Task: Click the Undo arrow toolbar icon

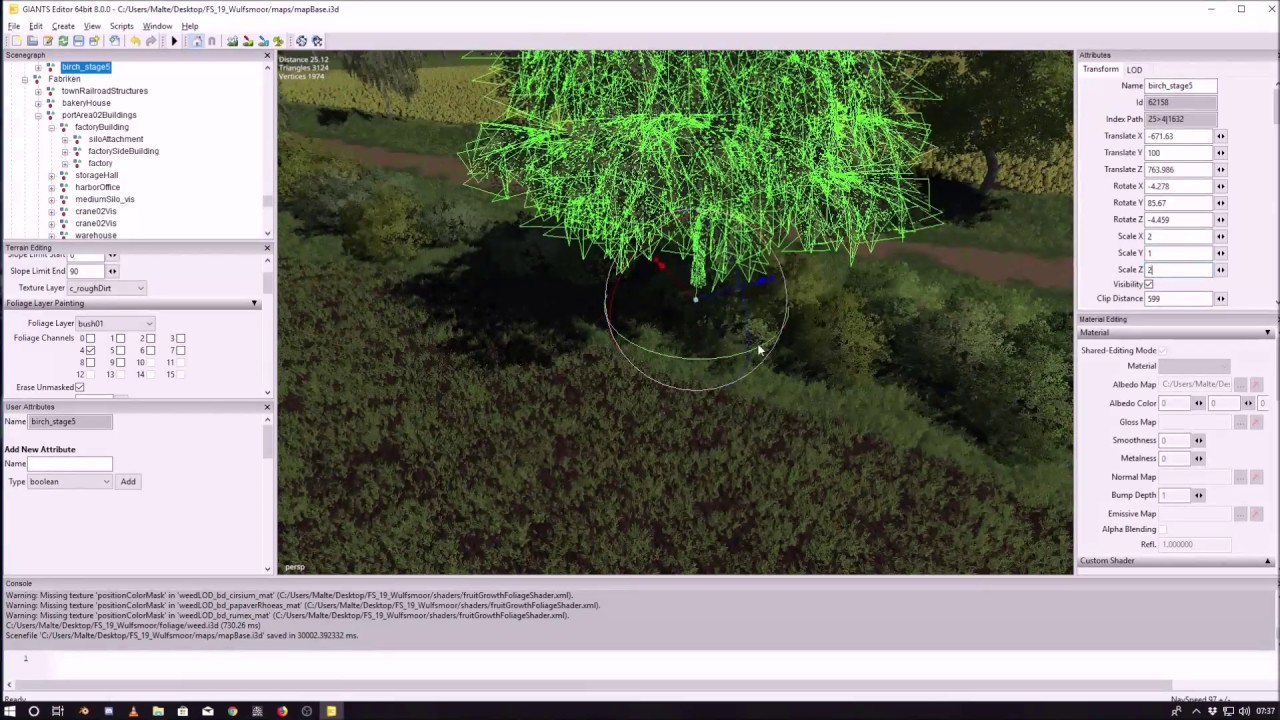Action: pyautogui.click(x=135, y=41)
